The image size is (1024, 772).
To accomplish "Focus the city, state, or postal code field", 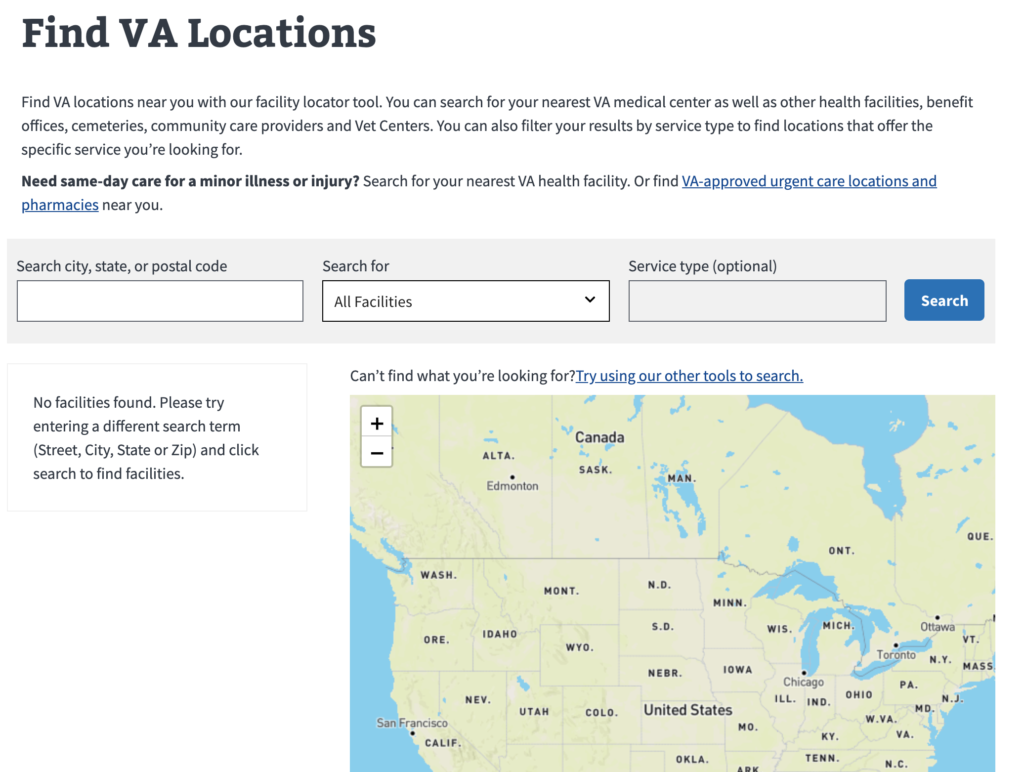I will point(160,301).
